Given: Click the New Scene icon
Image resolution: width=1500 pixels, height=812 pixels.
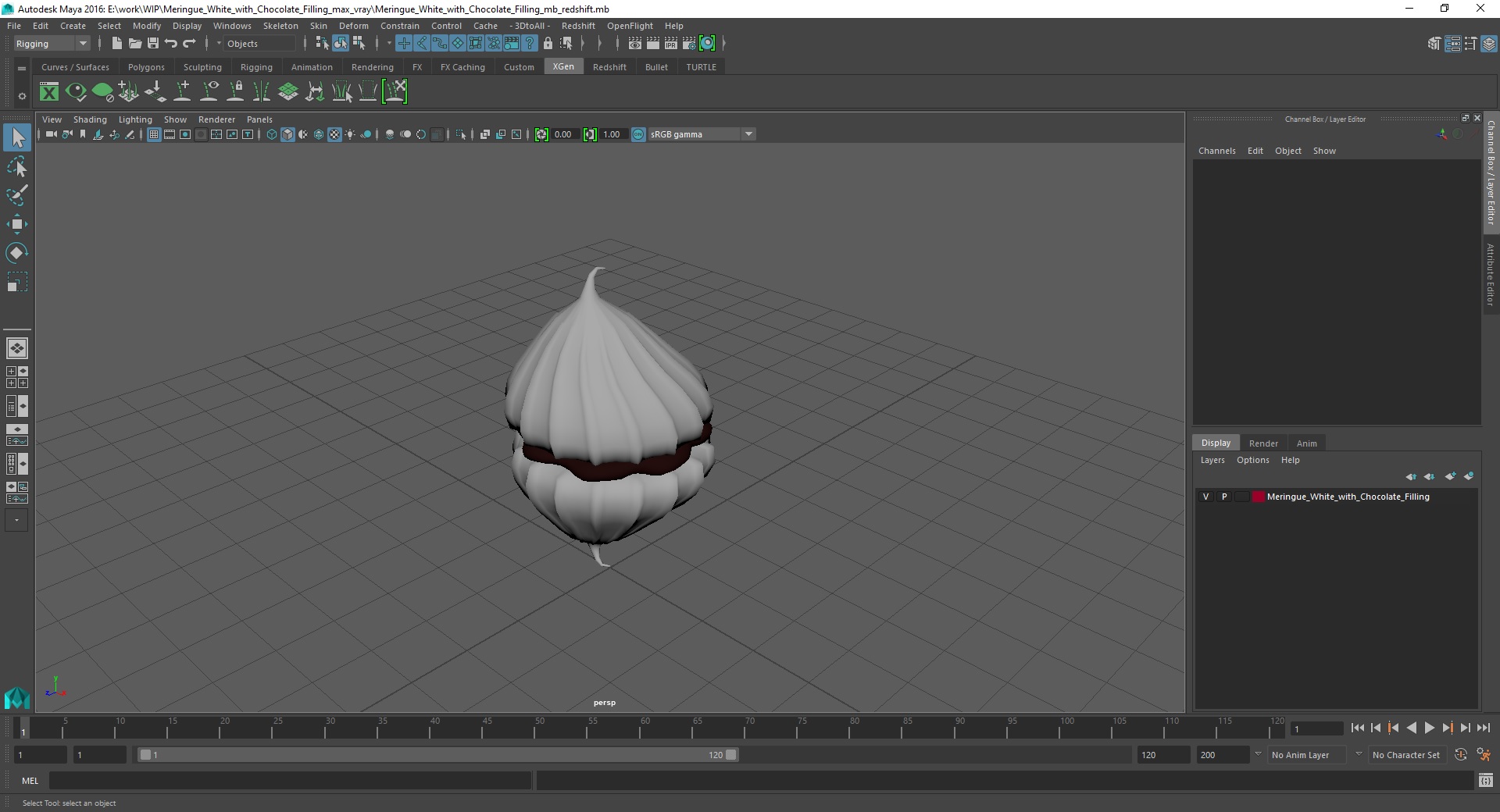Looking at the screenshot, I should [x=116, y=44].
